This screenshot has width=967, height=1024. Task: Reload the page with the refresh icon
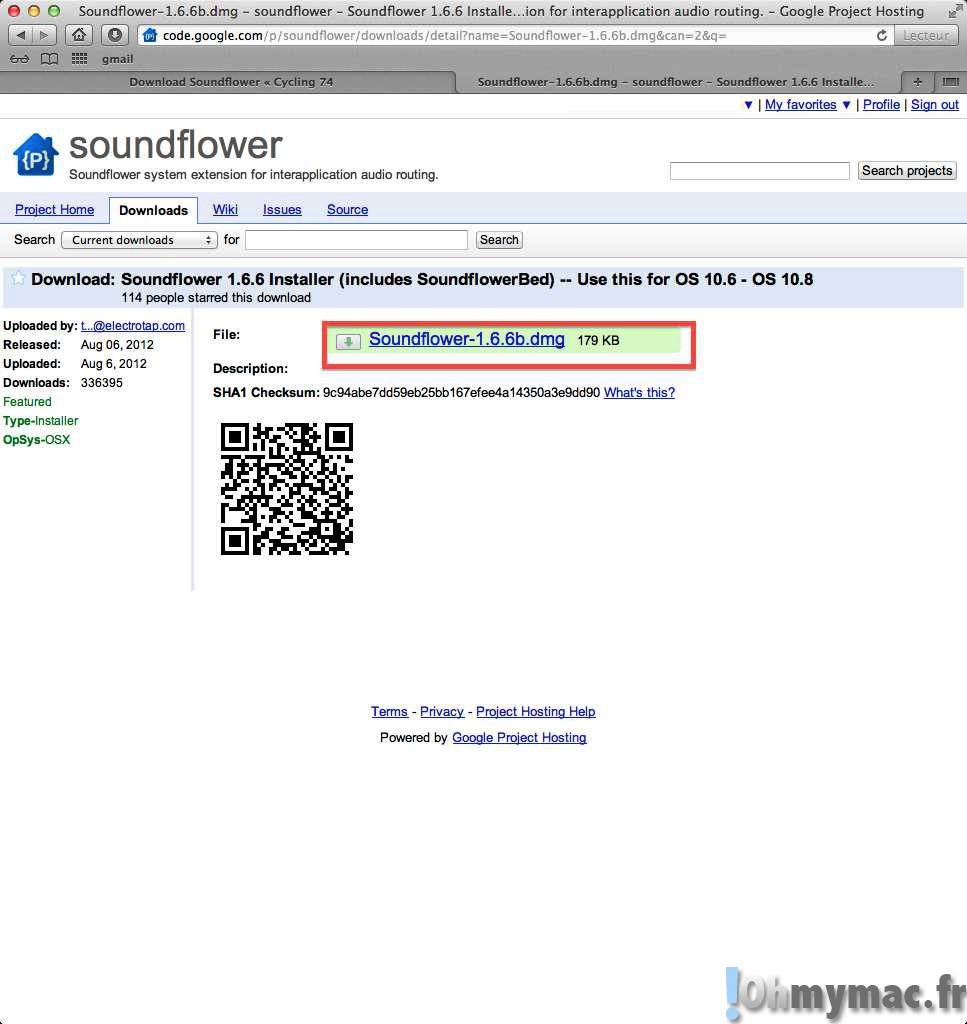coord(881,35)
